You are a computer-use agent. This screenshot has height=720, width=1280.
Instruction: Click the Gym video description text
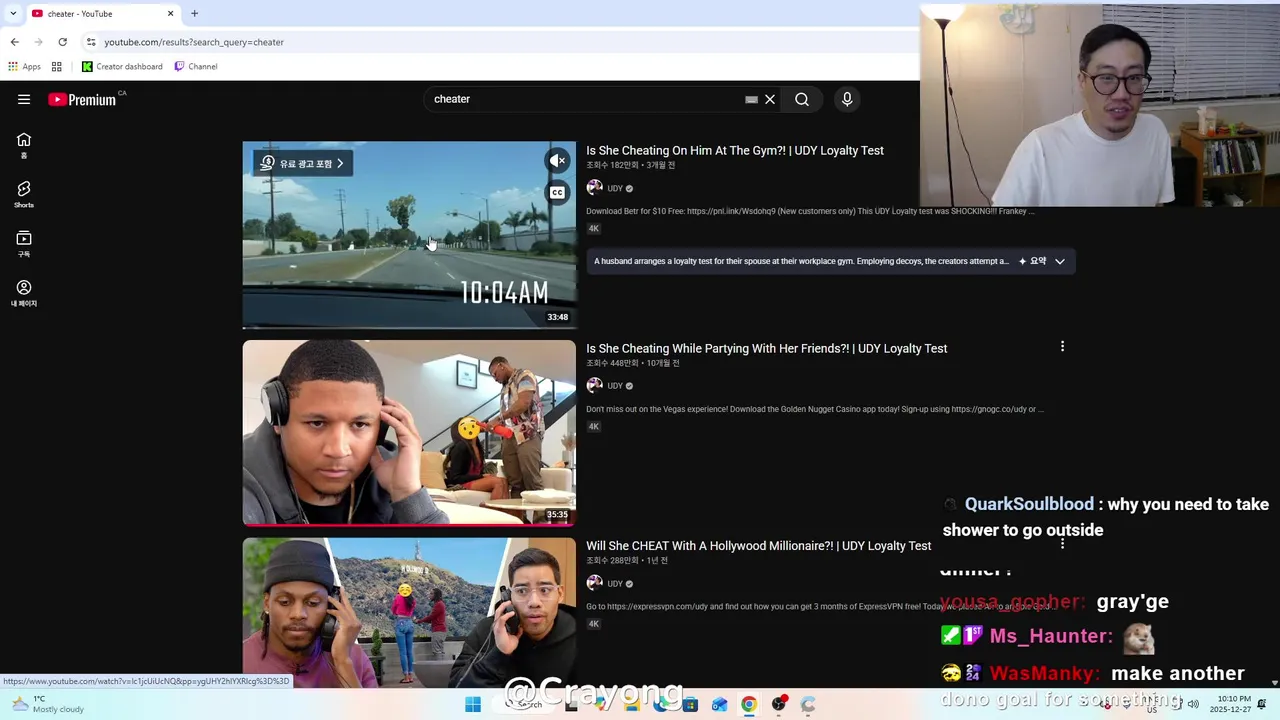click(810, 211)
